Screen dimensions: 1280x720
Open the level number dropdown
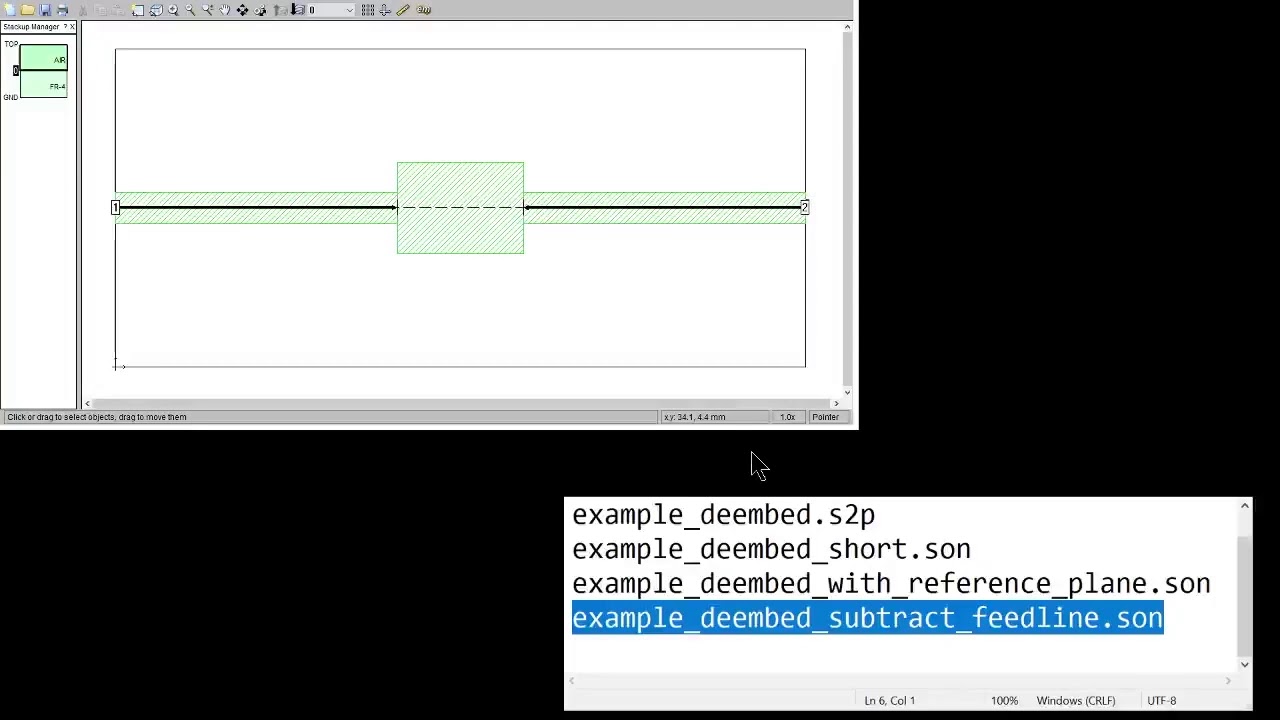coord(349,10)
